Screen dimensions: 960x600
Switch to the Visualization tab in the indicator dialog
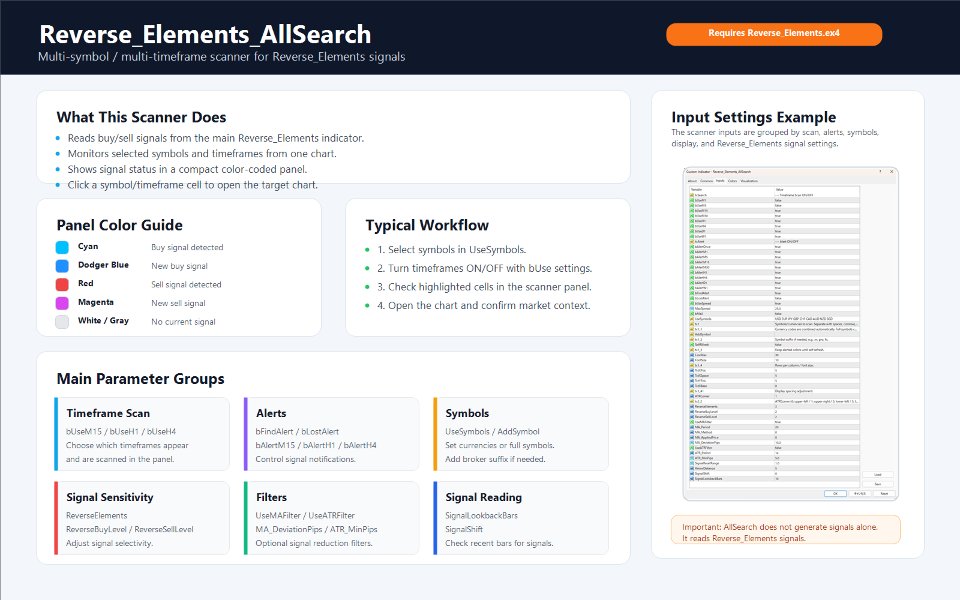(749, 181)
